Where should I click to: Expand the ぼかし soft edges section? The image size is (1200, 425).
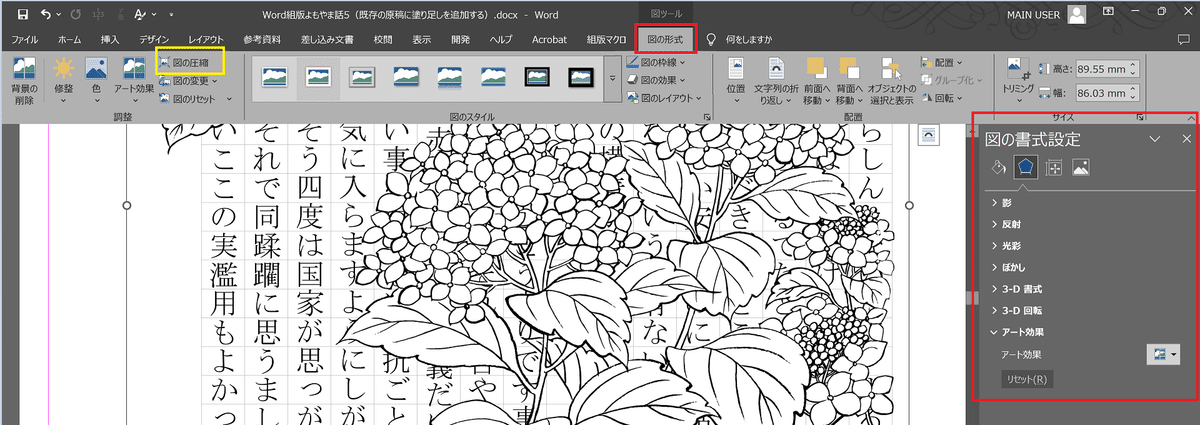coord(1008,268)
